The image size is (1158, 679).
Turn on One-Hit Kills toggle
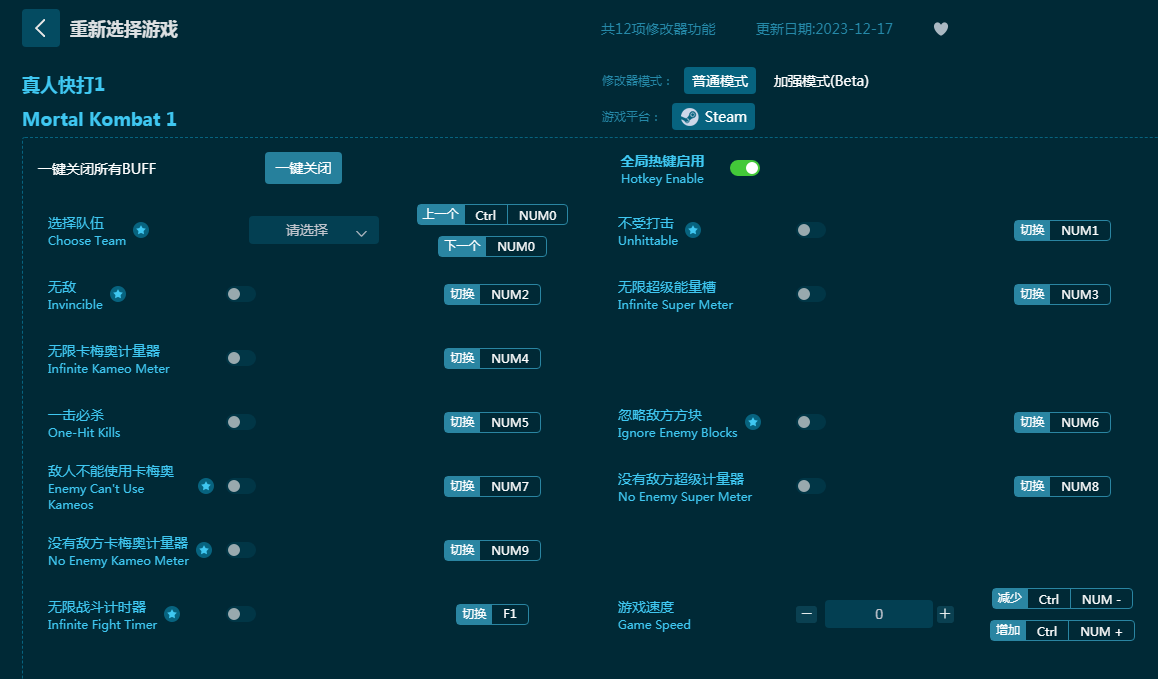(240, 422)
